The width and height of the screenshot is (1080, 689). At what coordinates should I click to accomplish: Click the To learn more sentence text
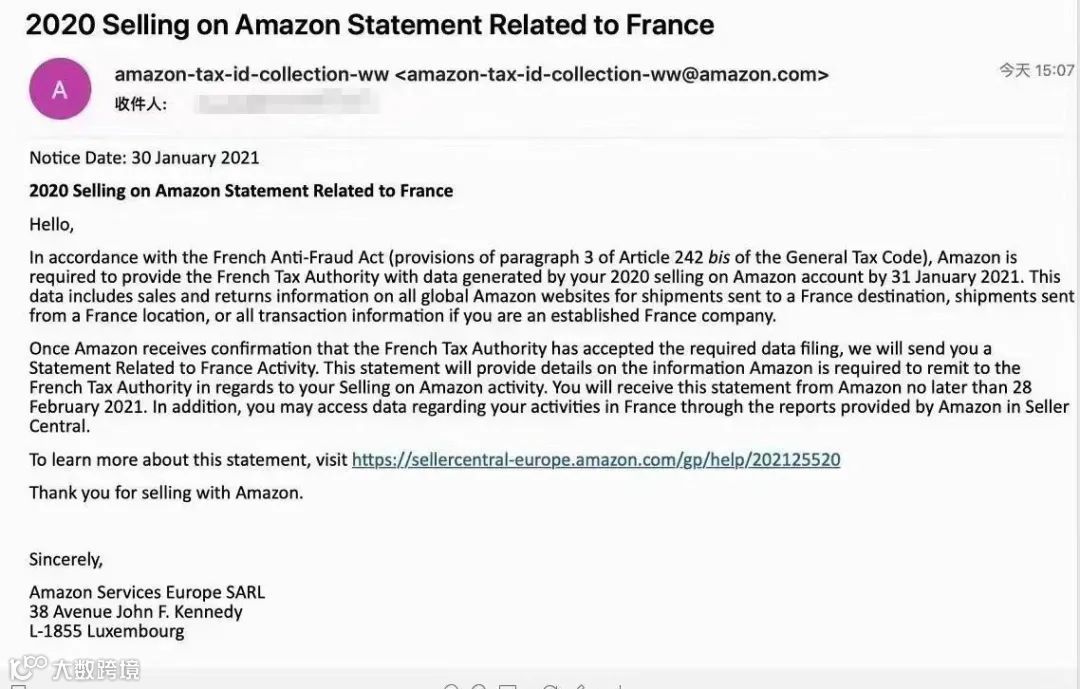(188, 460)
